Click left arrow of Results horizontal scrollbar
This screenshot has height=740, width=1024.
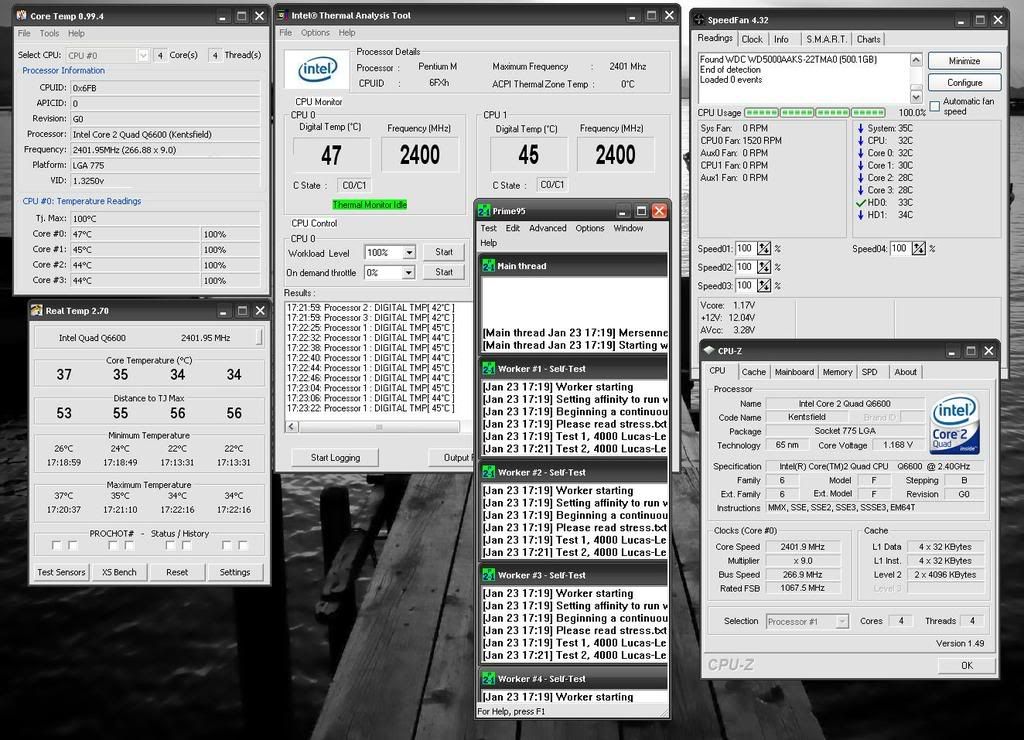coord(292,426)
